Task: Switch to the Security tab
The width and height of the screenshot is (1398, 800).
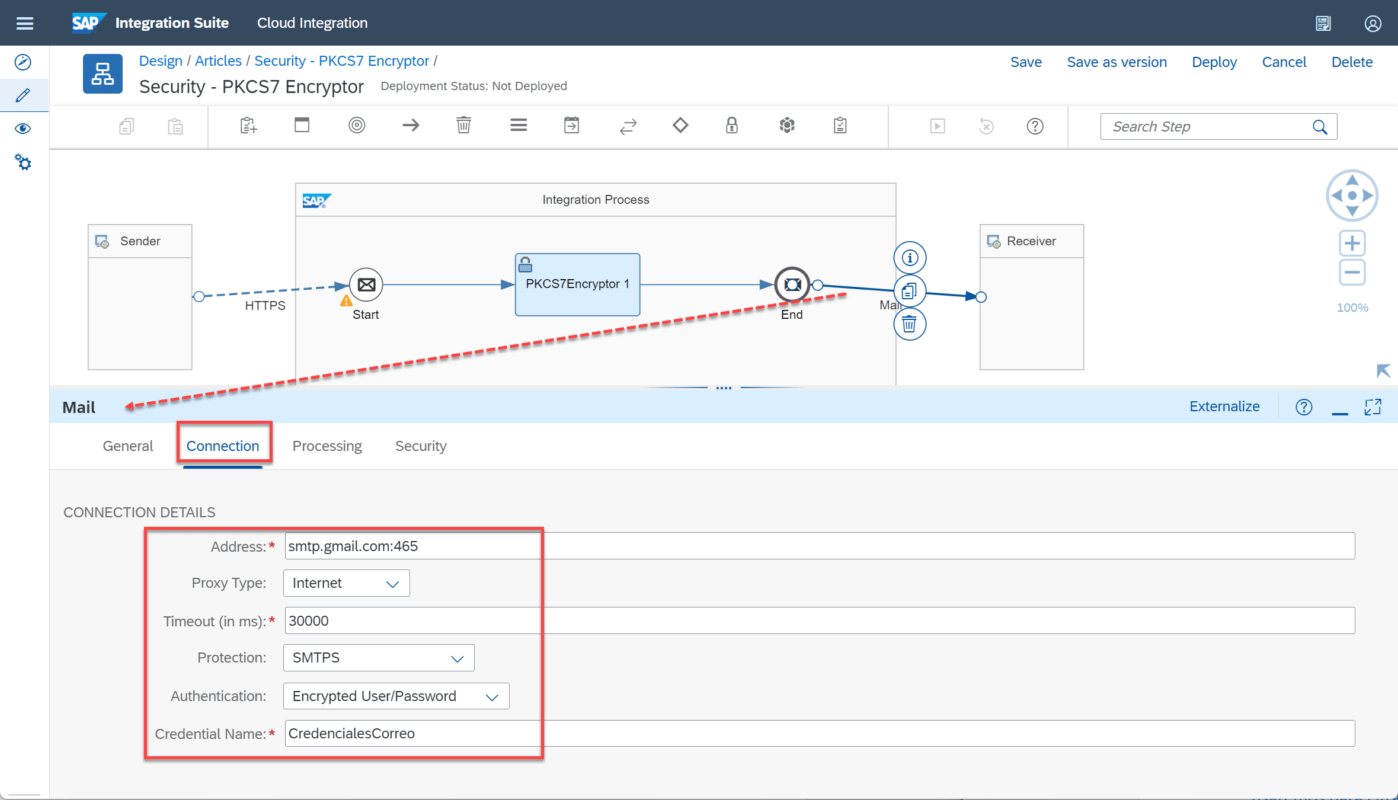Action: point(421,446)
